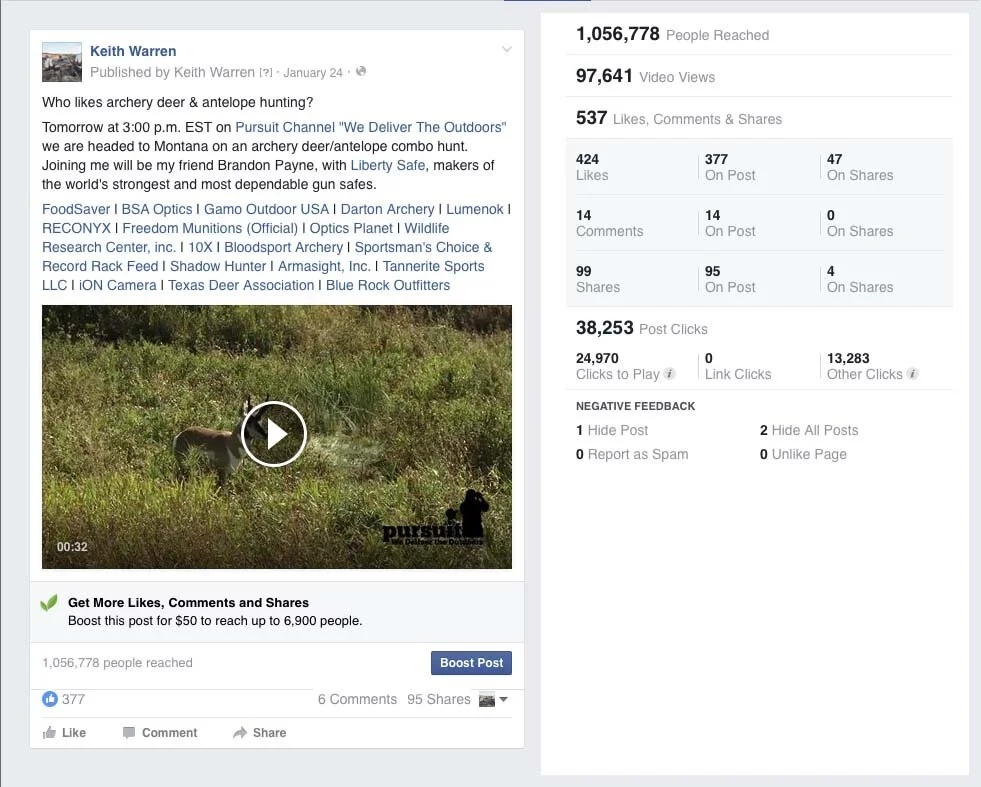Open Pursuit Channel "We Deliver The Outdoors" link
This screenshot has height=787, width=981.
pyautogui.click(x=370, y=127)
